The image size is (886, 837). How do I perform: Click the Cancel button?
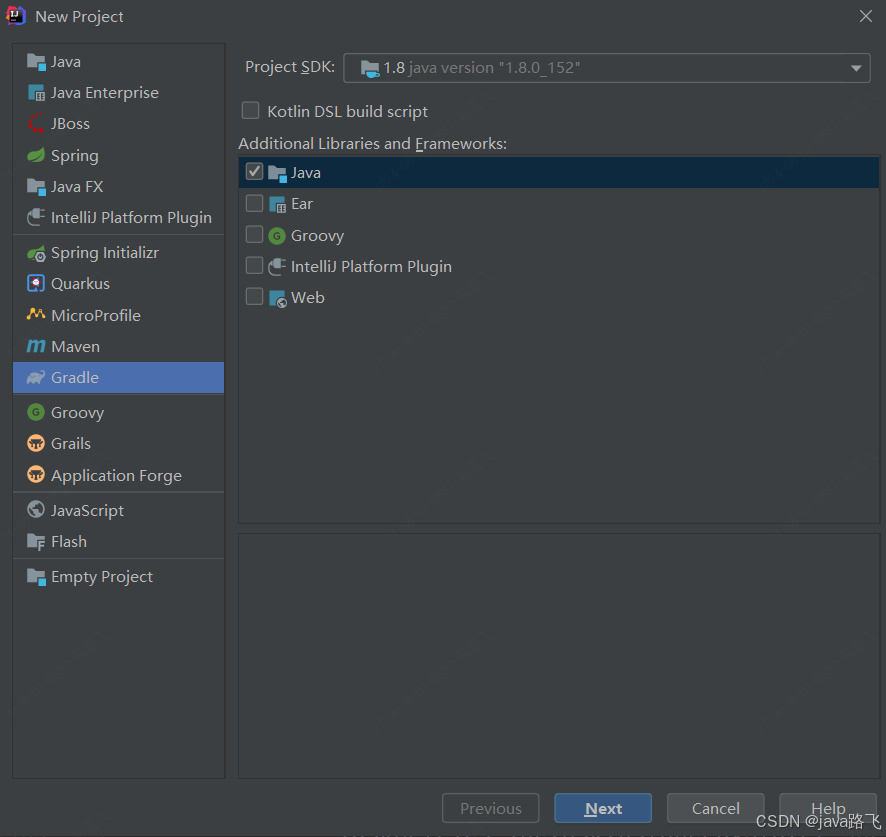715,808
